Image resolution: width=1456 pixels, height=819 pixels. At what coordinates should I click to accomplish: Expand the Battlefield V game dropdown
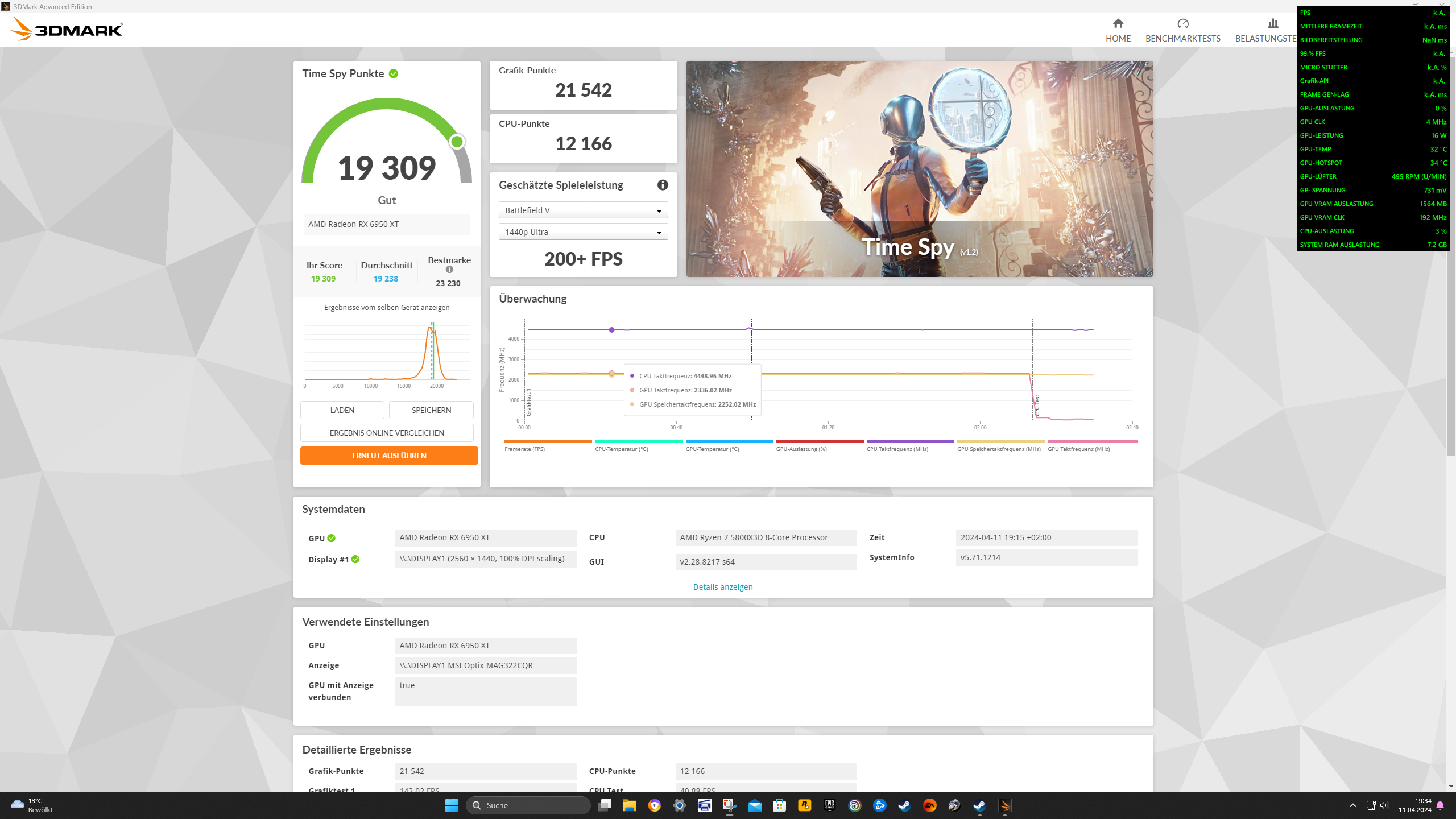point(583,210)
